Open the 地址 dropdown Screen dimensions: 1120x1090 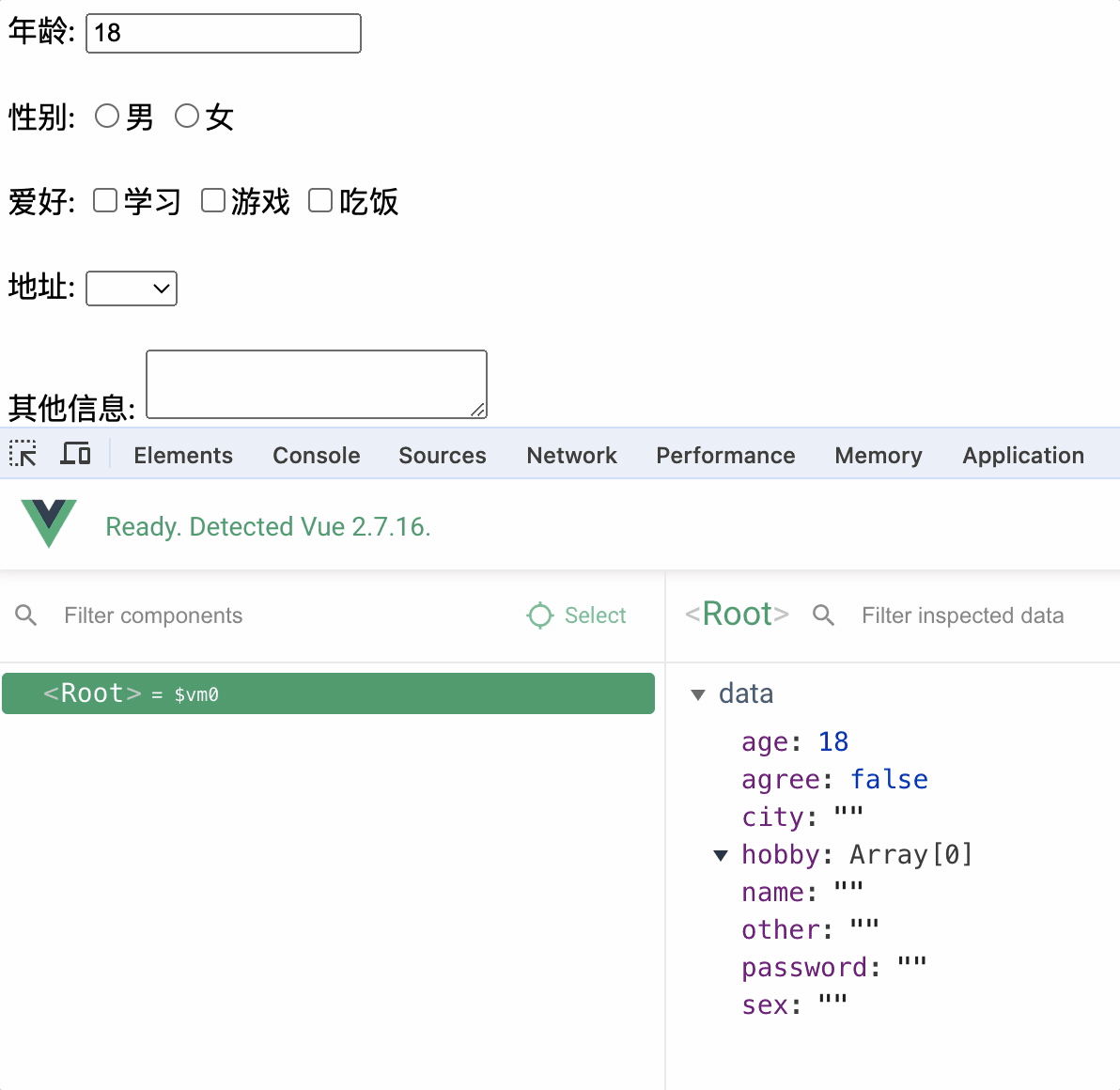(x=132, y=288)
